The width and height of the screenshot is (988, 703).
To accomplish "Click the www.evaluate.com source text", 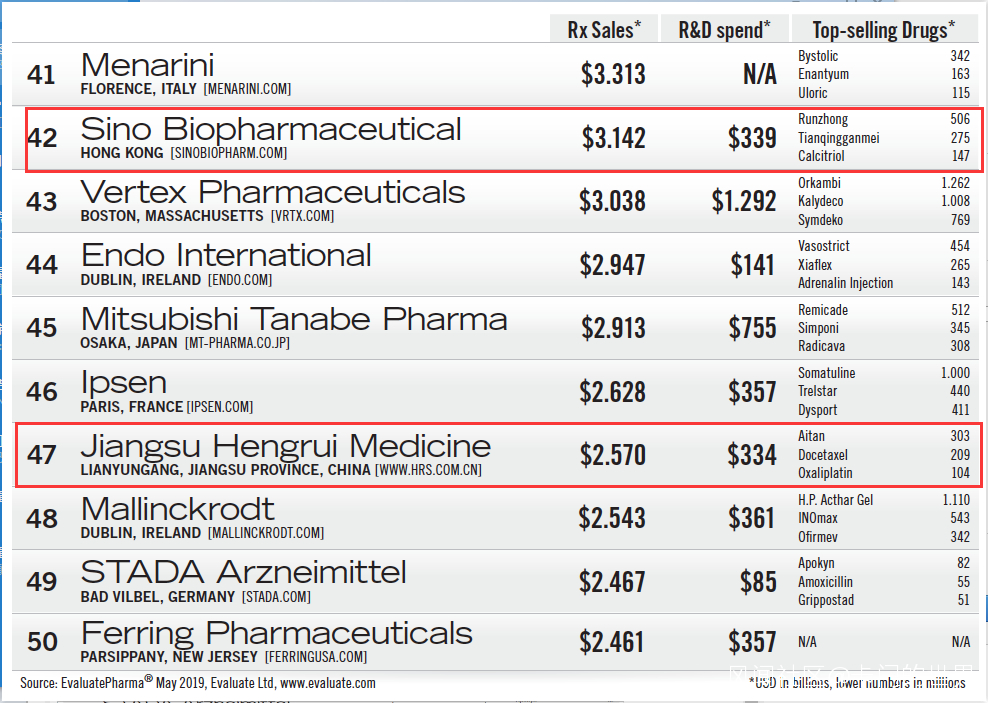I will tap(328, 684).
